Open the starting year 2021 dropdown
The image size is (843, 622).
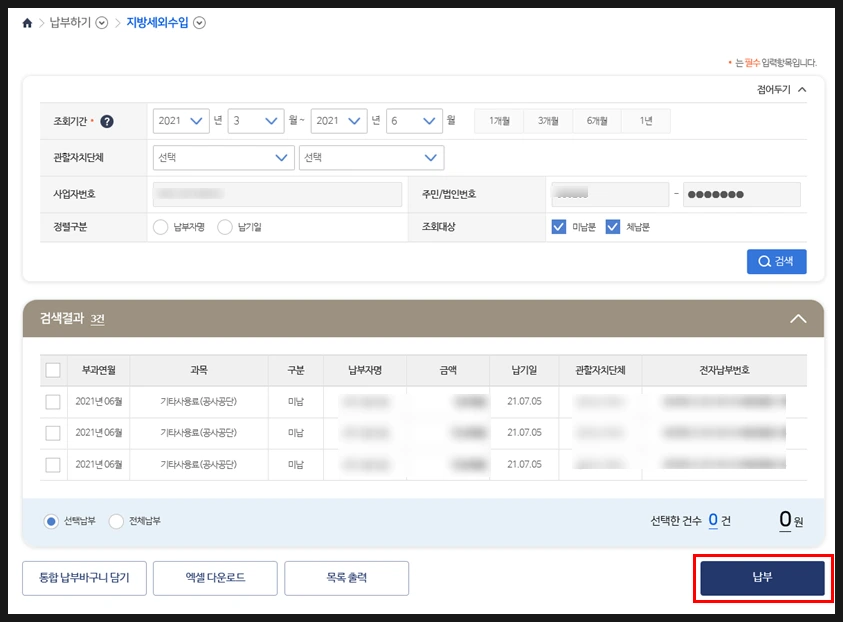(180, 119)
